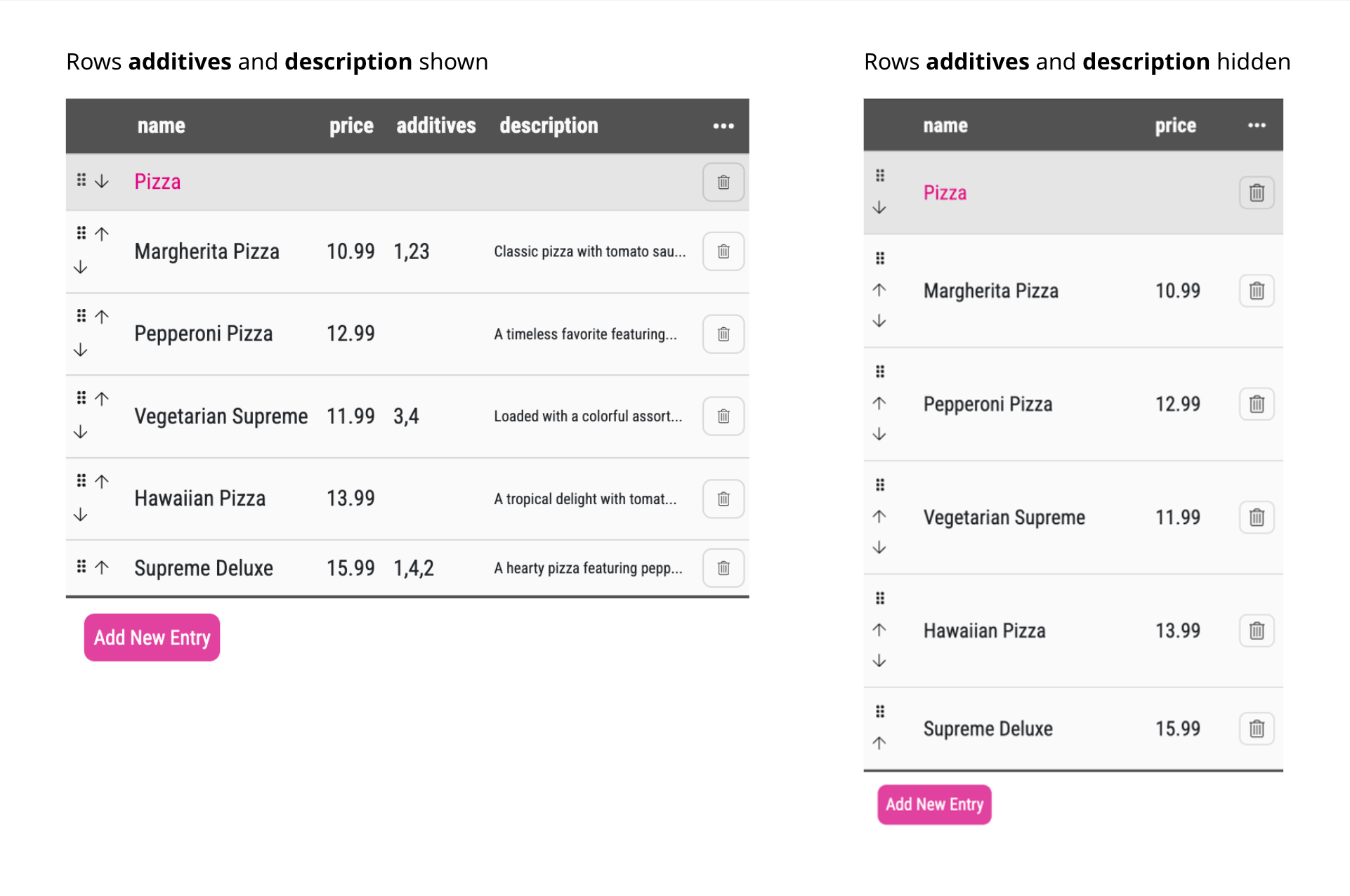1350x896 pixels.
Task: Click the additives column header
Action: 436,126
